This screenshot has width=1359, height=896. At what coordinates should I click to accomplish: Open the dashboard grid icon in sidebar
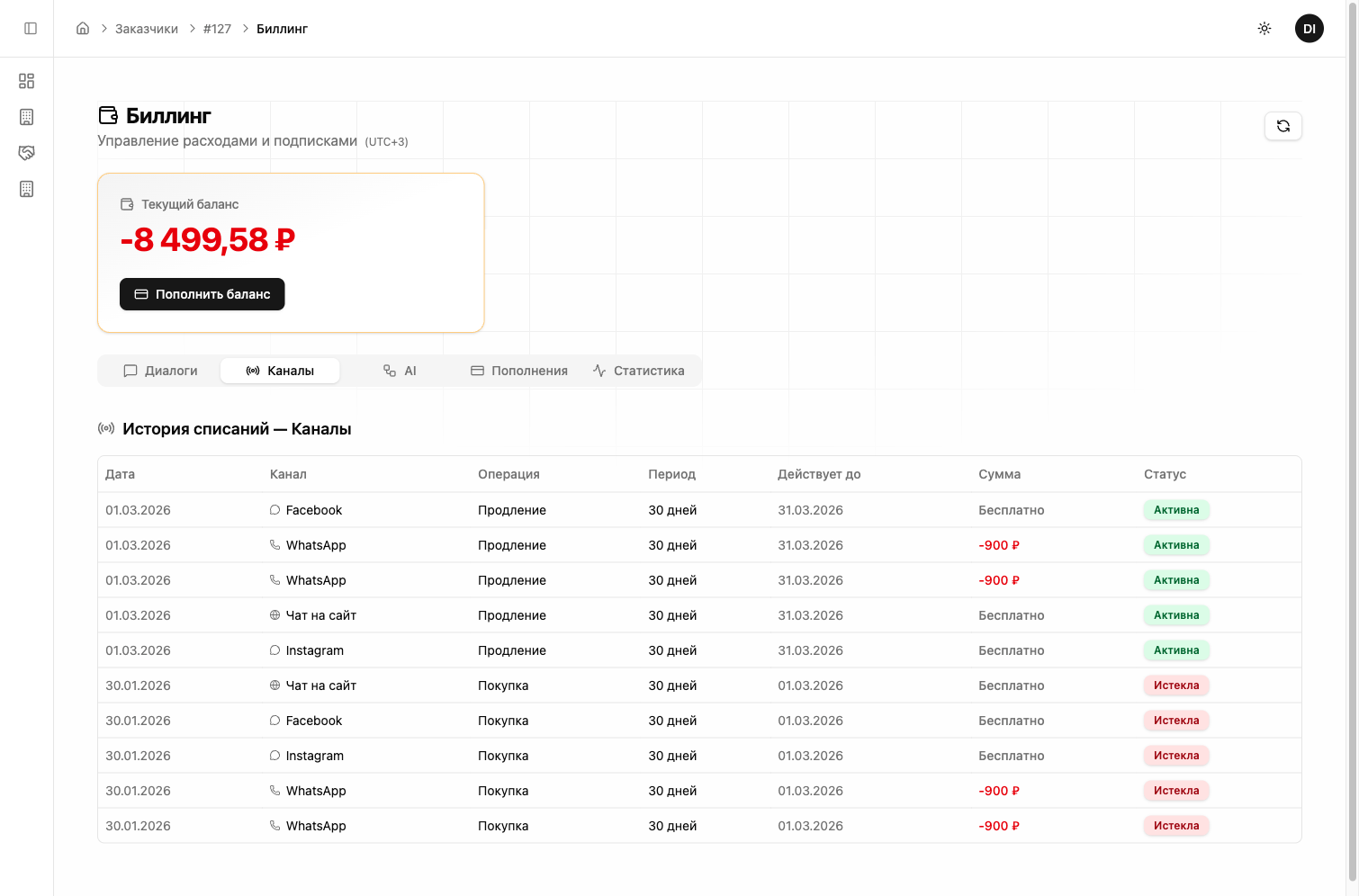tap(27, 81)
